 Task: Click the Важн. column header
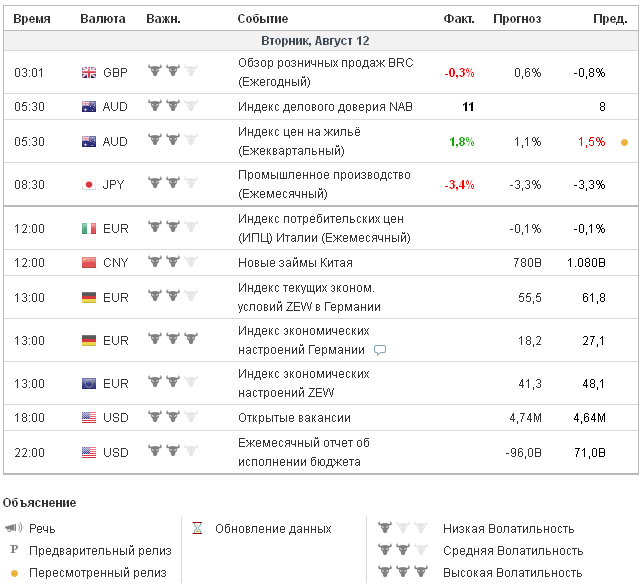tap(163, 19)
